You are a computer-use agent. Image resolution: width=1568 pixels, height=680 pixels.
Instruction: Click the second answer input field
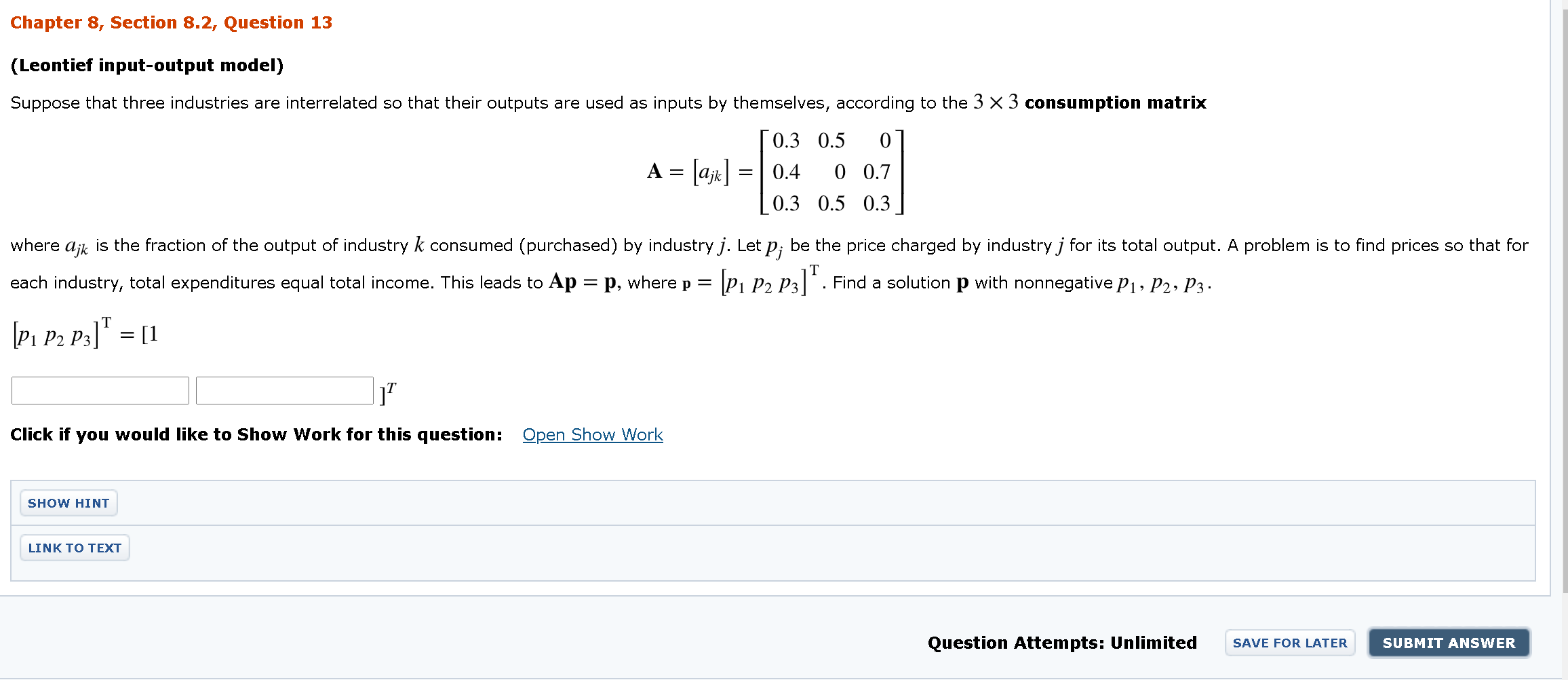[283, 390]
